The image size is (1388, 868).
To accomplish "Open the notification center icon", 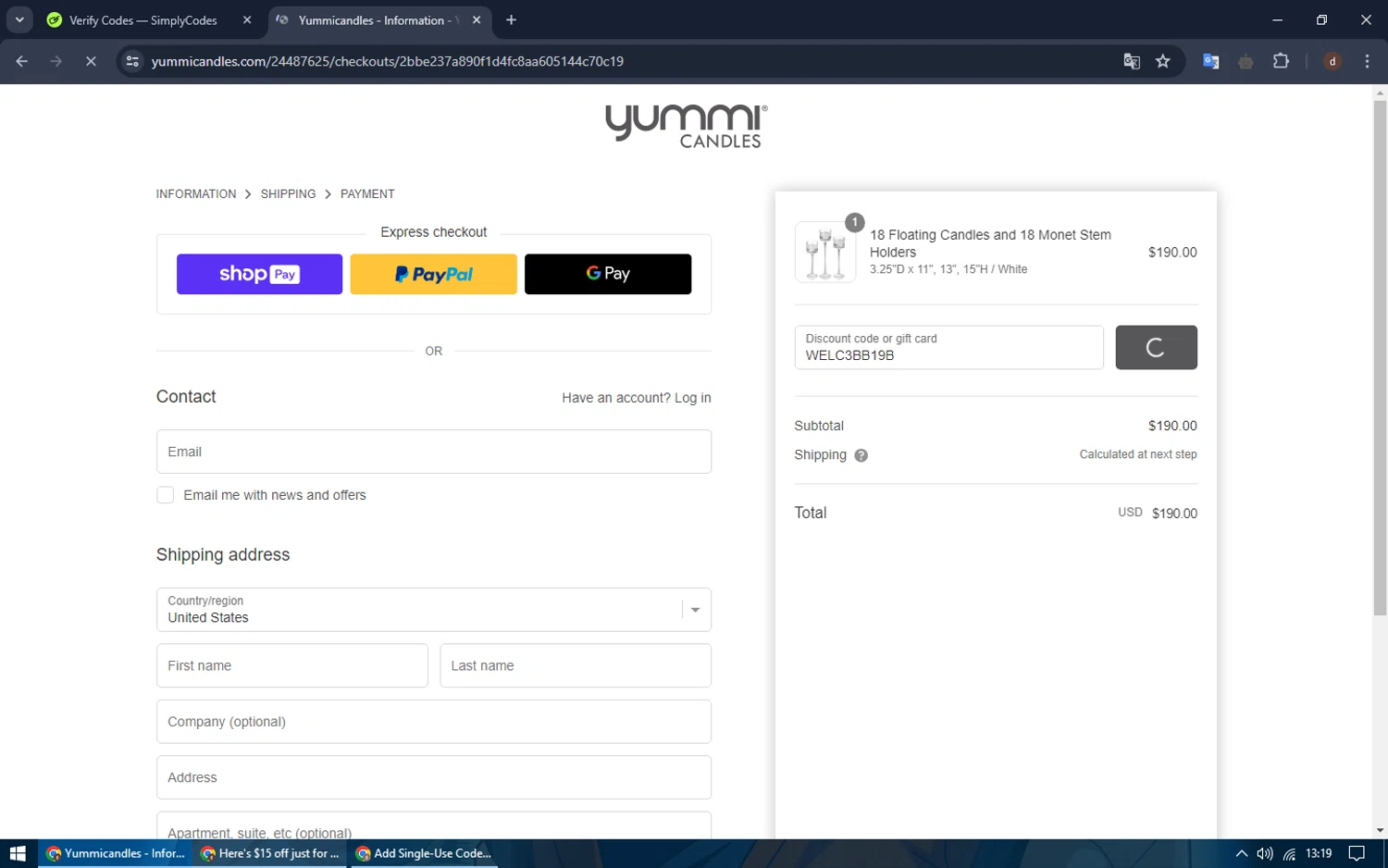I will click(1357, 853).
